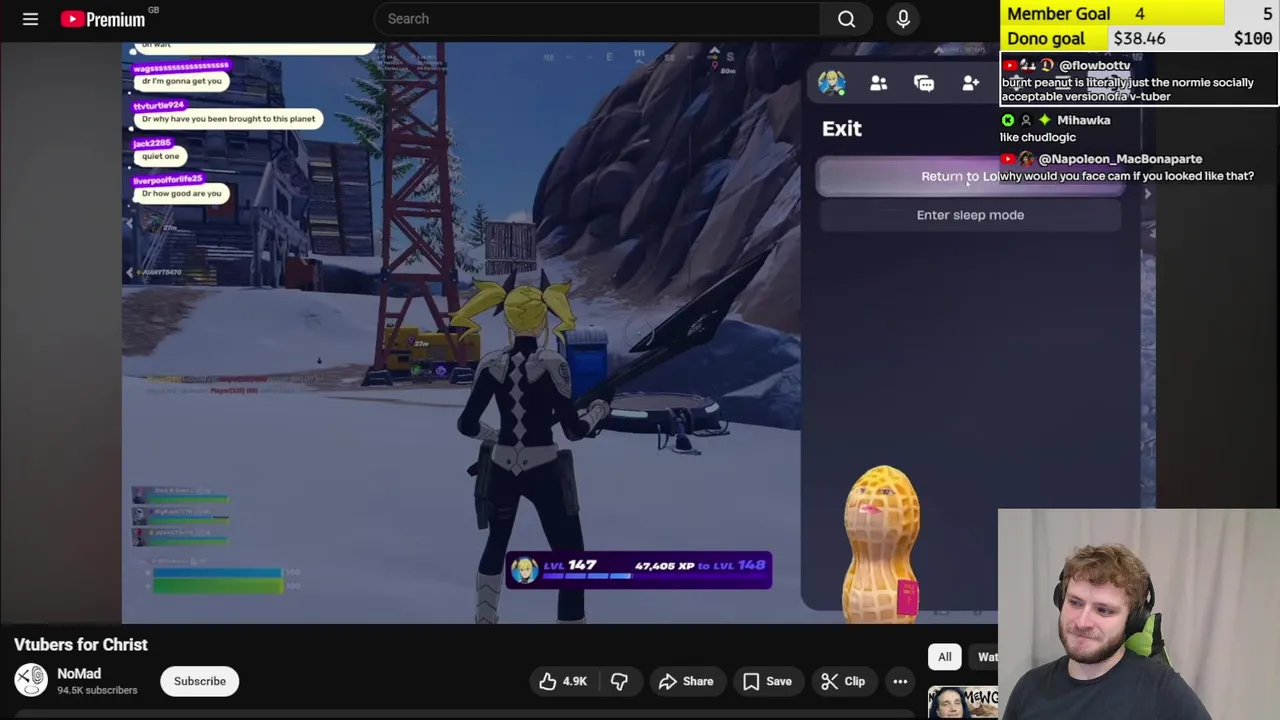This screenshot has width=1280, height=720.
Task: Click the Search input field
Action: 598,18
